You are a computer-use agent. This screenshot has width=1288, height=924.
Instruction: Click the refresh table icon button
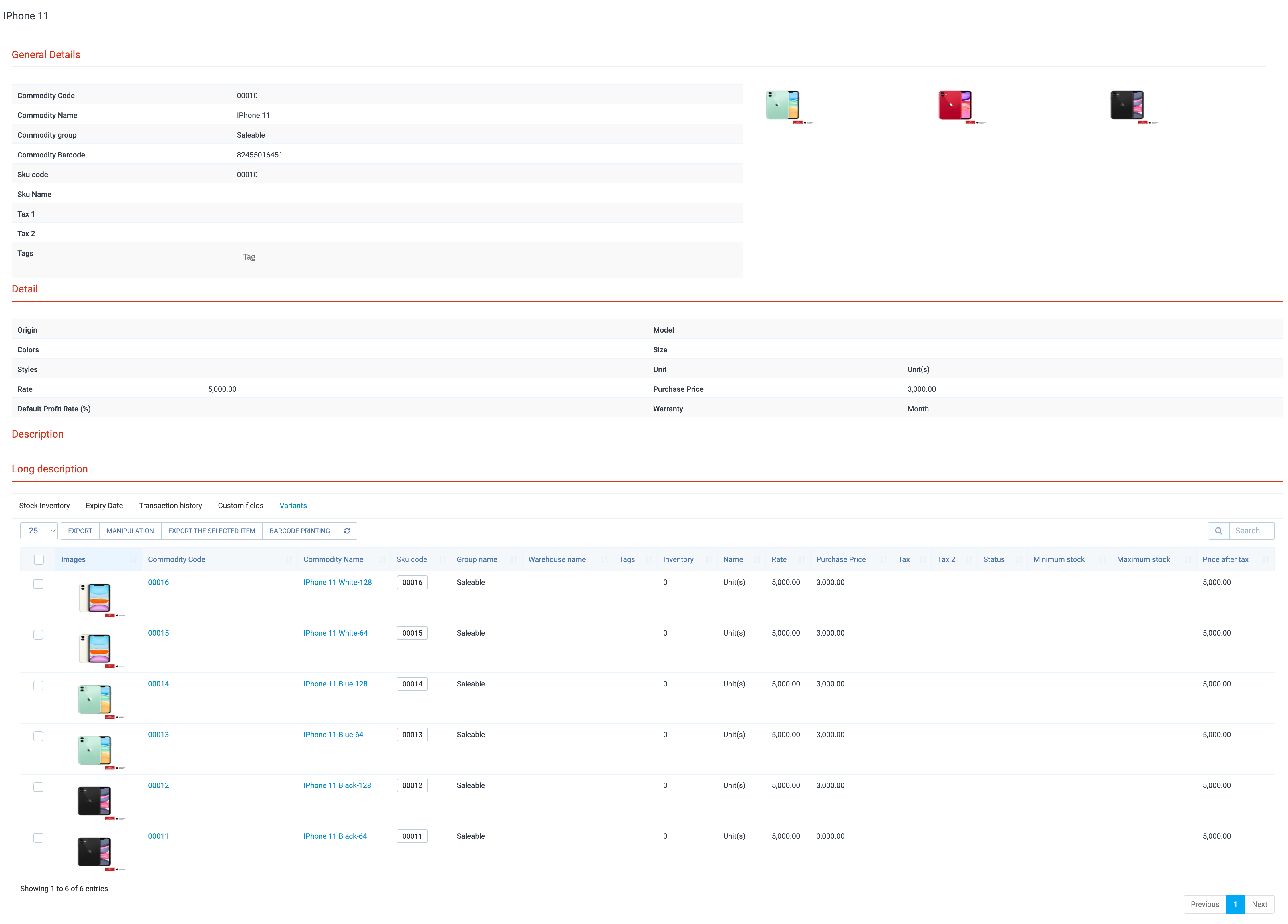click(346, 531)
